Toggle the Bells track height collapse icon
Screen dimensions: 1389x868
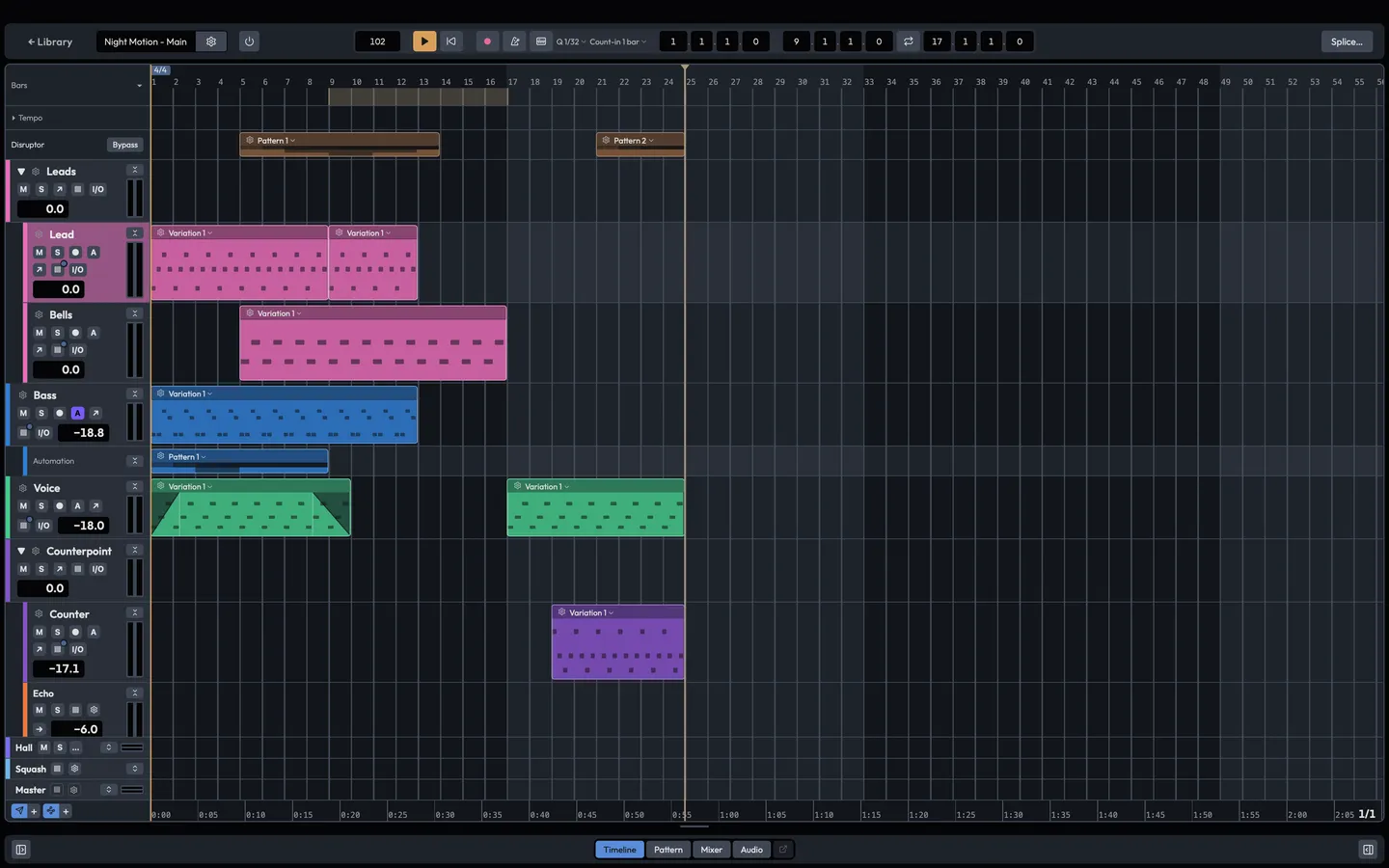coord(135,313)
